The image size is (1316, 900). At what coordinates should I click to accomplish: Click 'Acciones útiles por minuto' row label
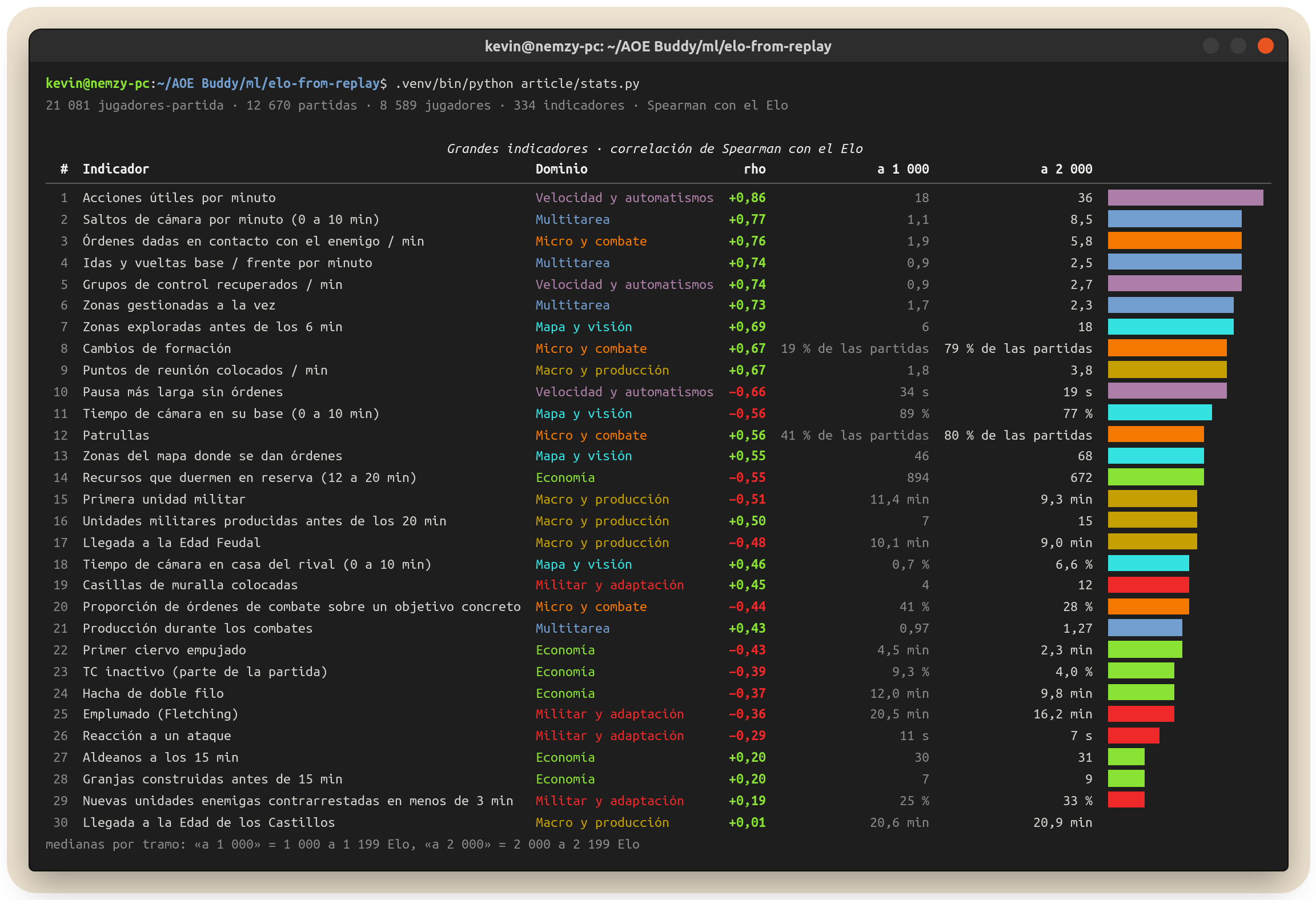[179, 198]
